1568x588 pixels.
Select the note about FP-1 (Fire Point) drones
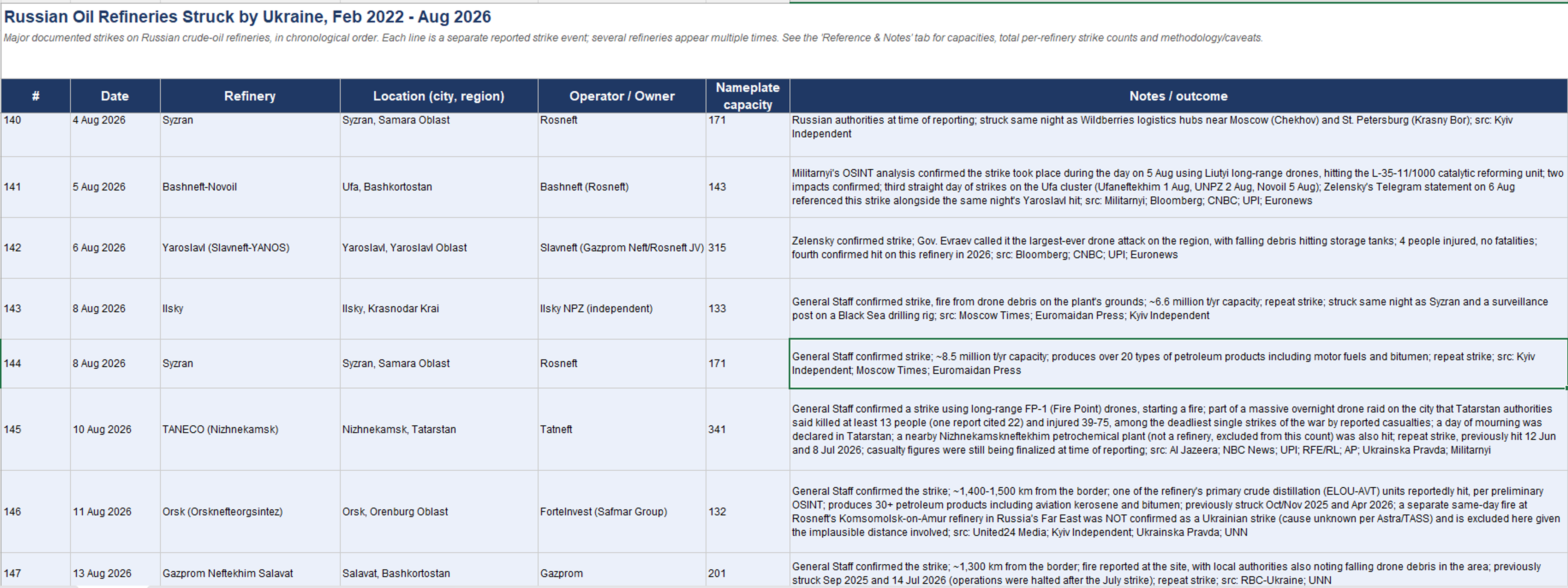click(x=1178, y=429)
